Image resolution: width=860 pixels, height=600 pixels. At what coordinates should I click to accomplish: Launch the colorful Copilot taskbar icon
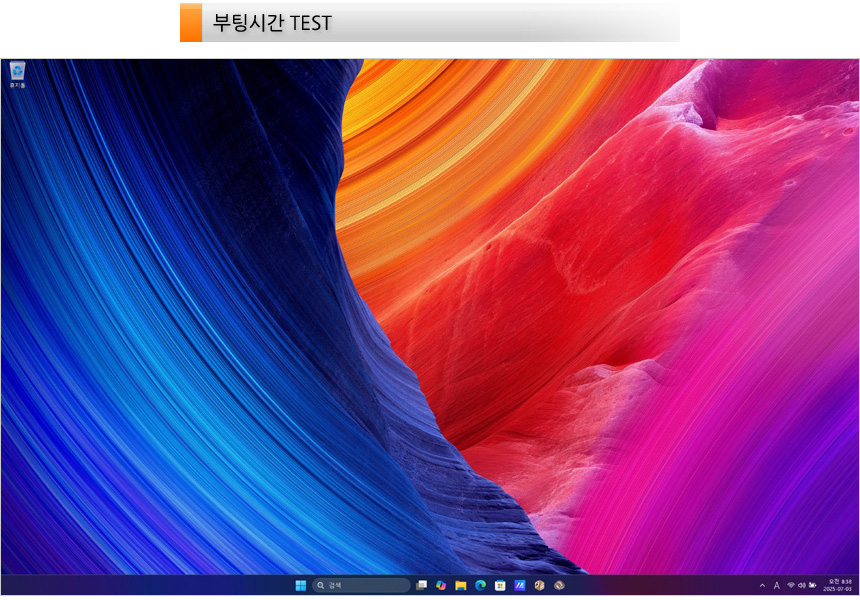441,585
